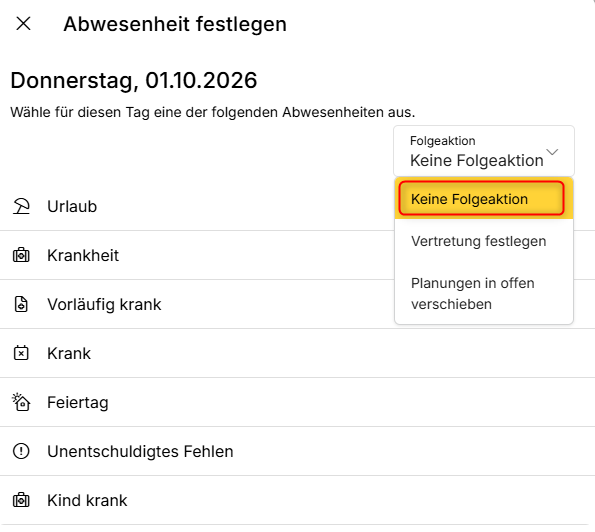Image resolution: width=595 pixels, height=532 pixels.
Task: Collapse the Folgeaktion dropdown chevron
Action: 552,152
